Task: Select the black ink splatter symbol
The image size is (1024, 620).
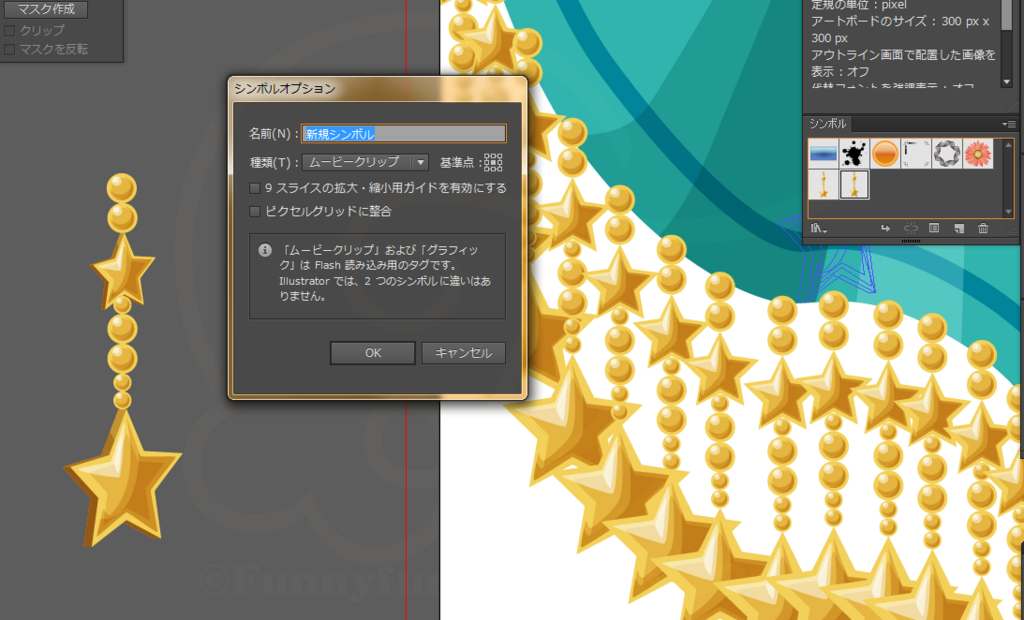Action: click(x=854, y=154)
